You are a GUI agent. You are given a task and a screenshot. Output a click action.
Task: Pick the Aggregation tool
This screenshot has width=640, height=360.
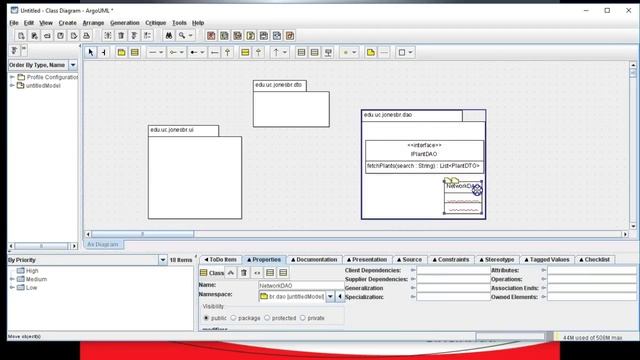pos(173,52)
